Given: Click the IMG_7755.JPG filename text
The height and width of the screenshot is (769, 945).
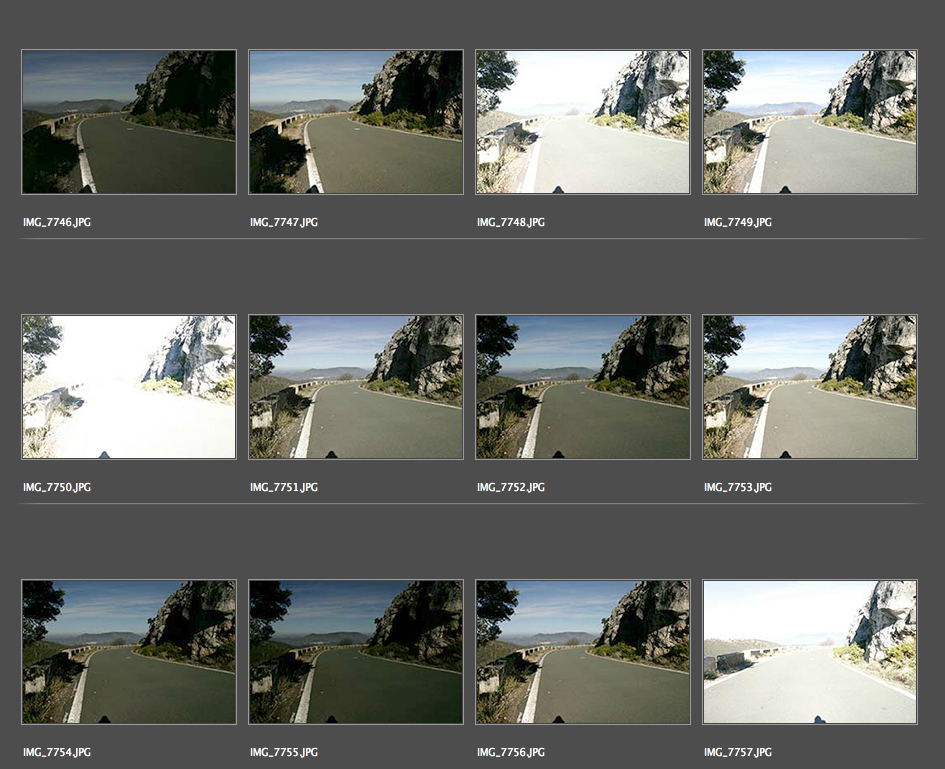Looking at the screenshot, I should click(284, 752).
